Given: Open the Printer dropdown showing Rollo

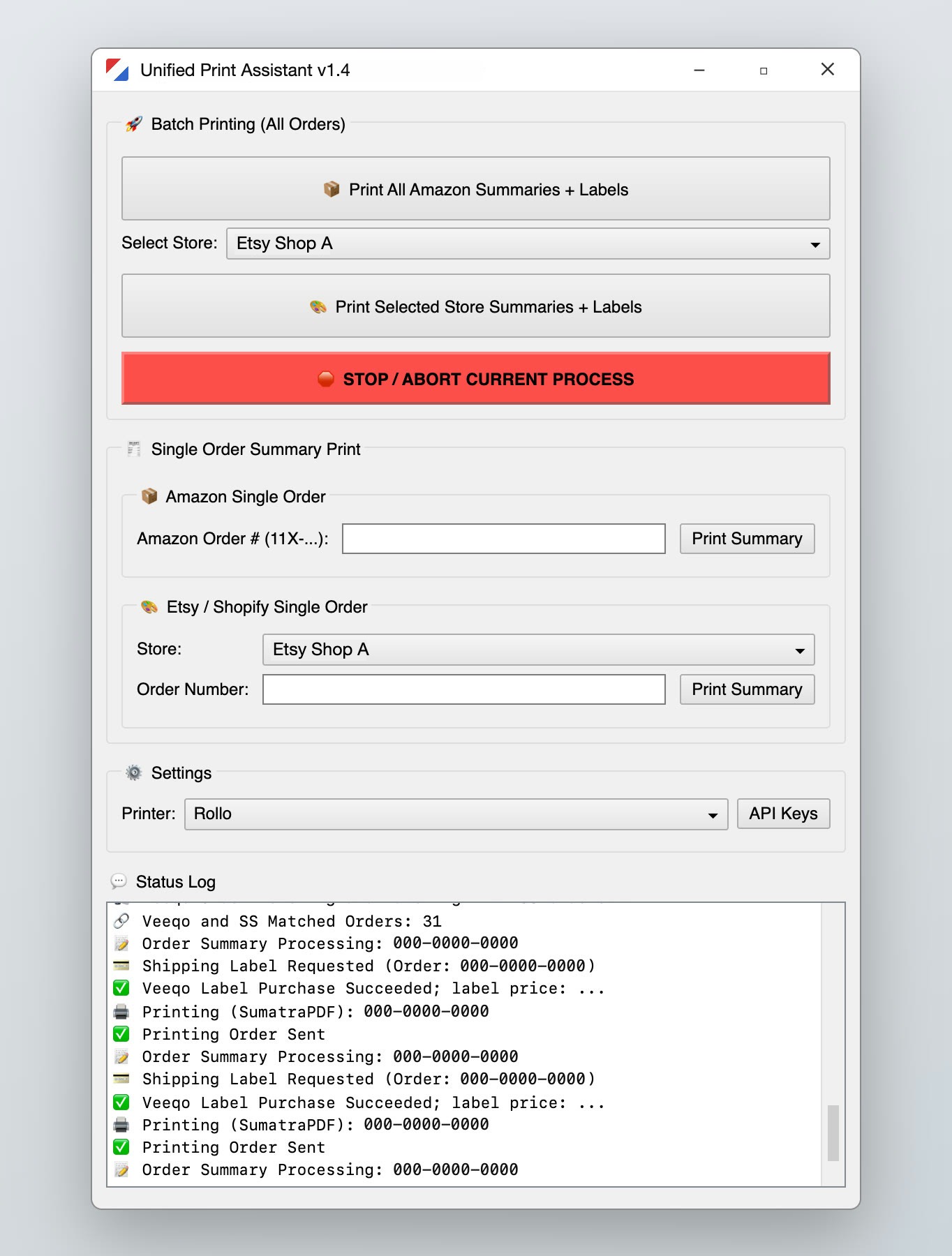Looking at the screenshot, I should pos(456,814).
